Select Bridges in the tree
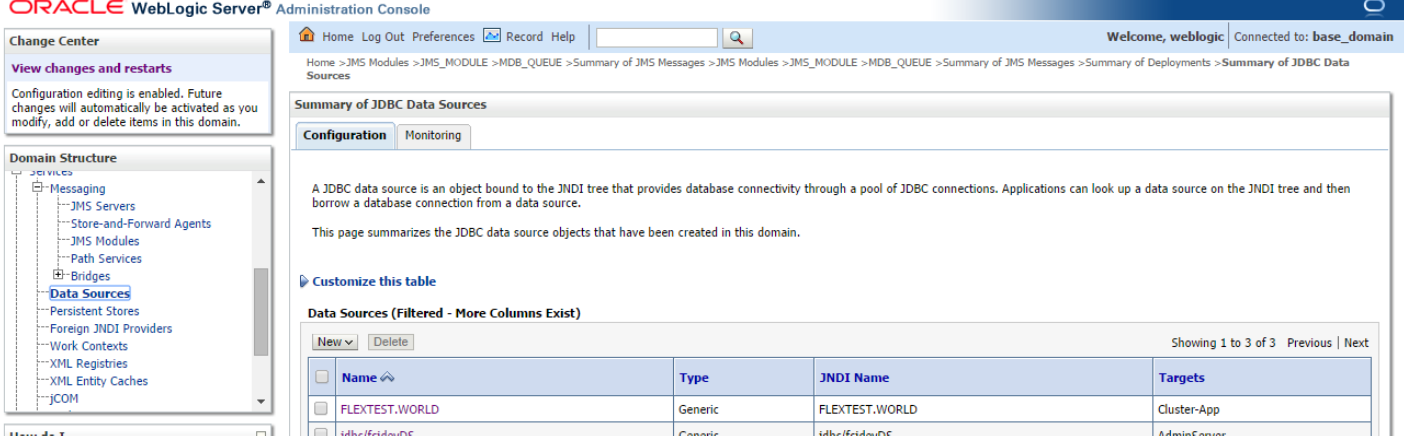This screenshot has width=1404, height=436. [90, 276]
